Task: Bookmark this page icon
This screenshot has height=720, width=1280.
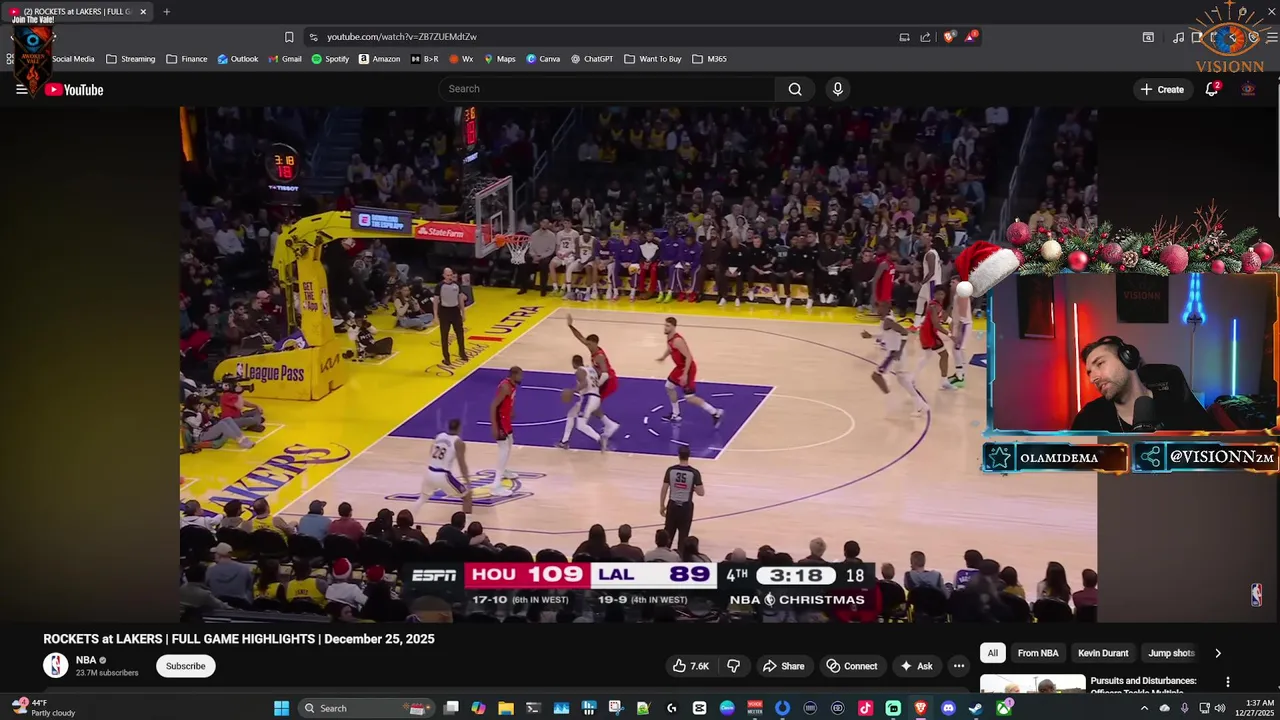Action: 289,37
